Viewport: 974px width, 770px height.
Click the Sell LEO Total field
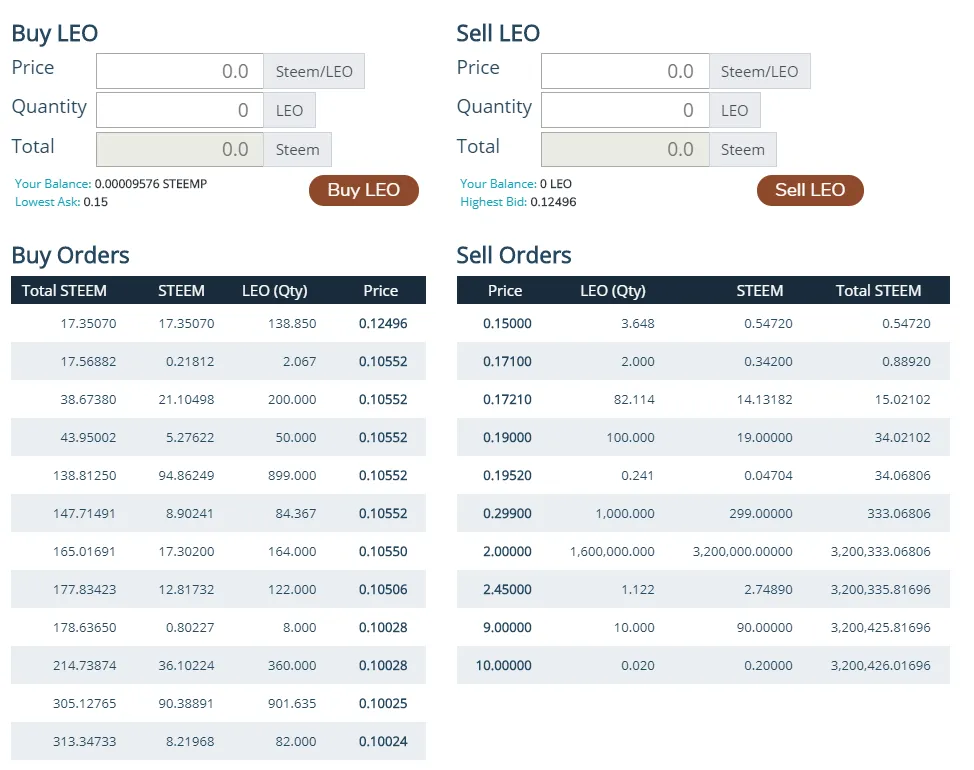click(625, 149)
